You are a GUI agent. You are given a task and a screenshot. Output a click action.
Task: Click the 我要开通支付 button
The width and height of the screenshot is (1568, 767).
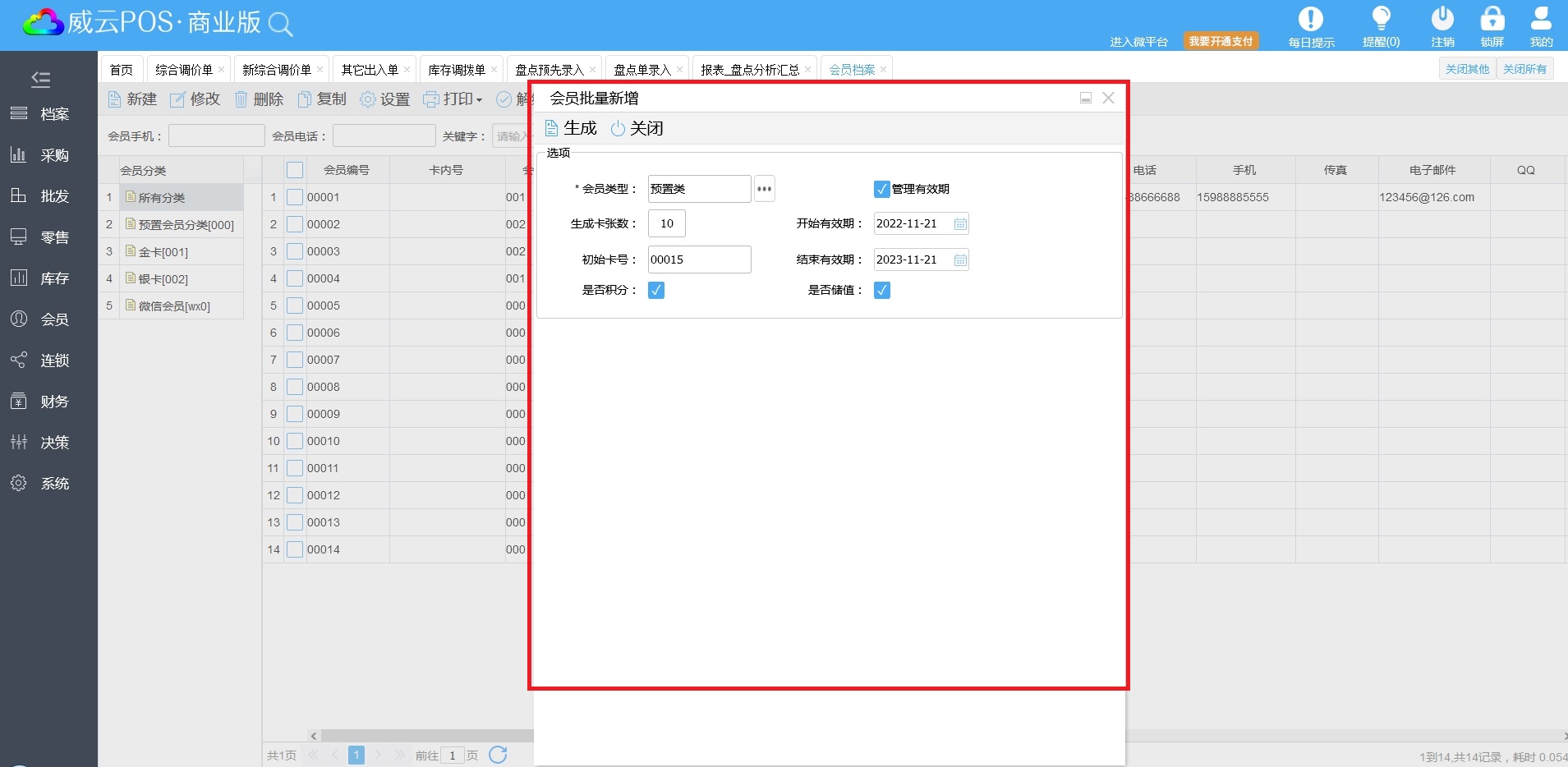coord(1221,41)
